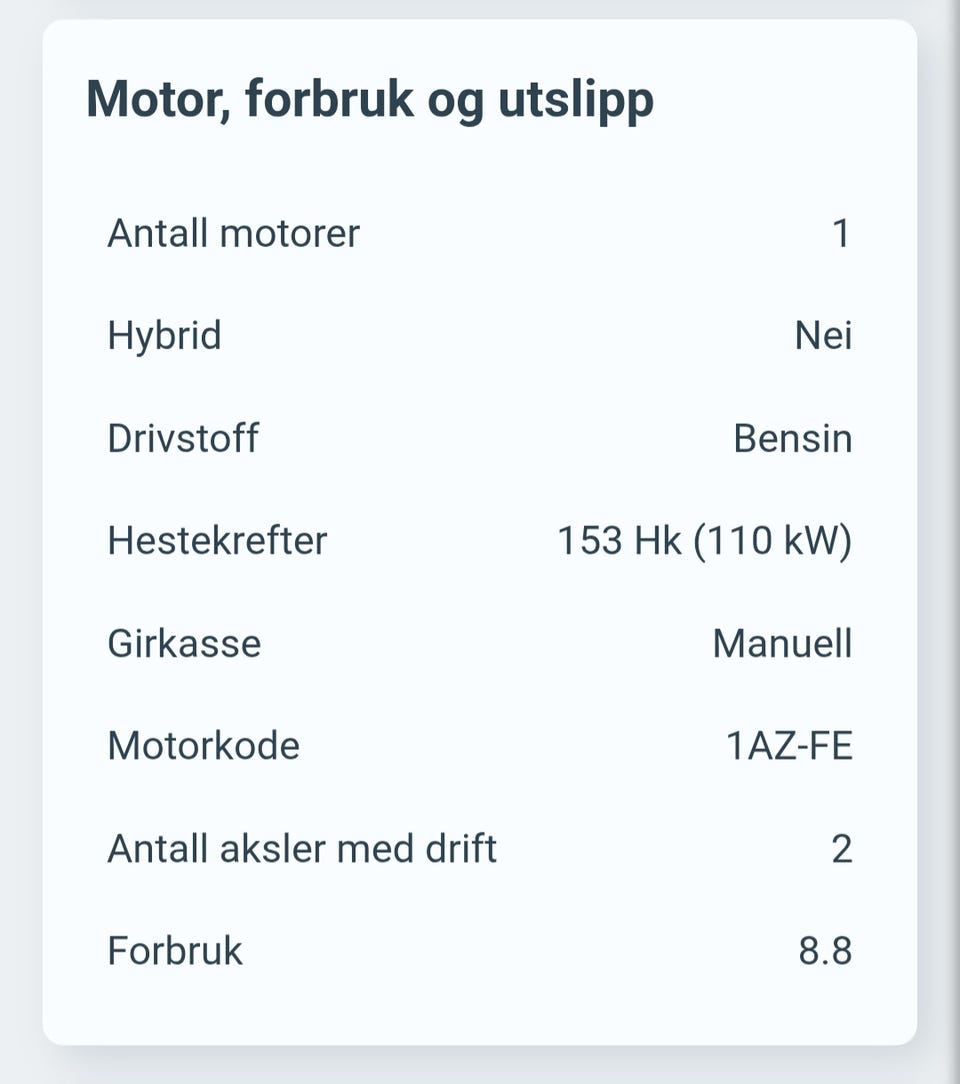Click the 1AZ-FE engine code
Image resolution: width=960 pixels, height=1084 pixels.
789,746
